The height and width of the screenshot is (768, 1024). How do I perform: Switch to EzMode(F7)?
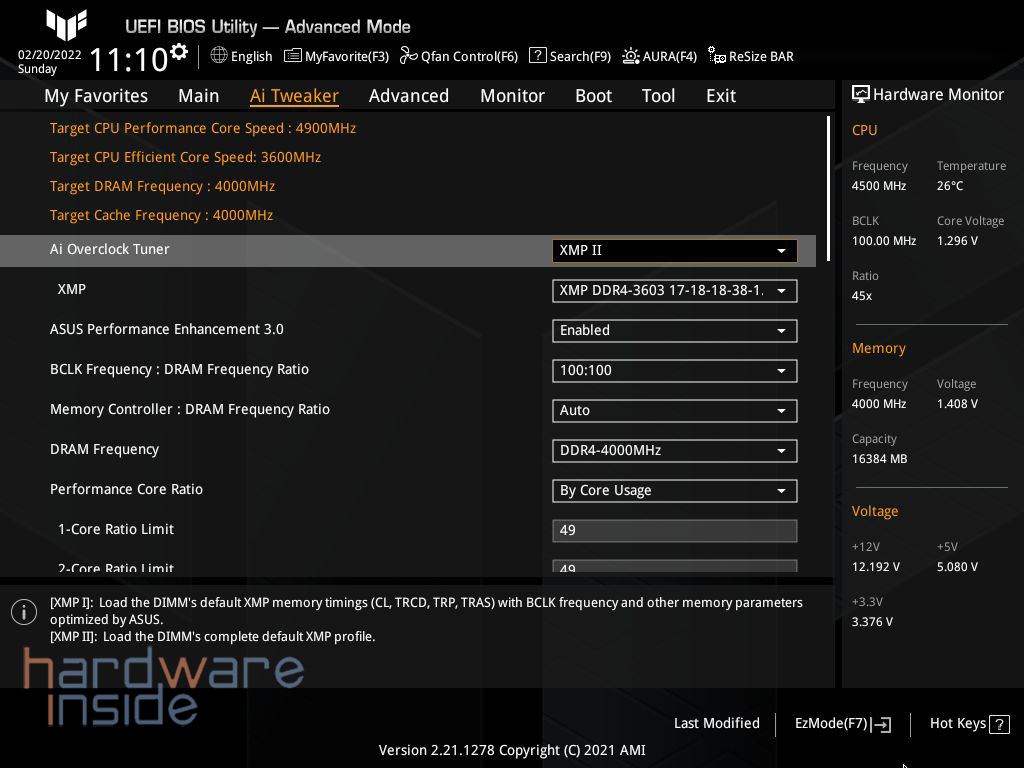[843, 724]
